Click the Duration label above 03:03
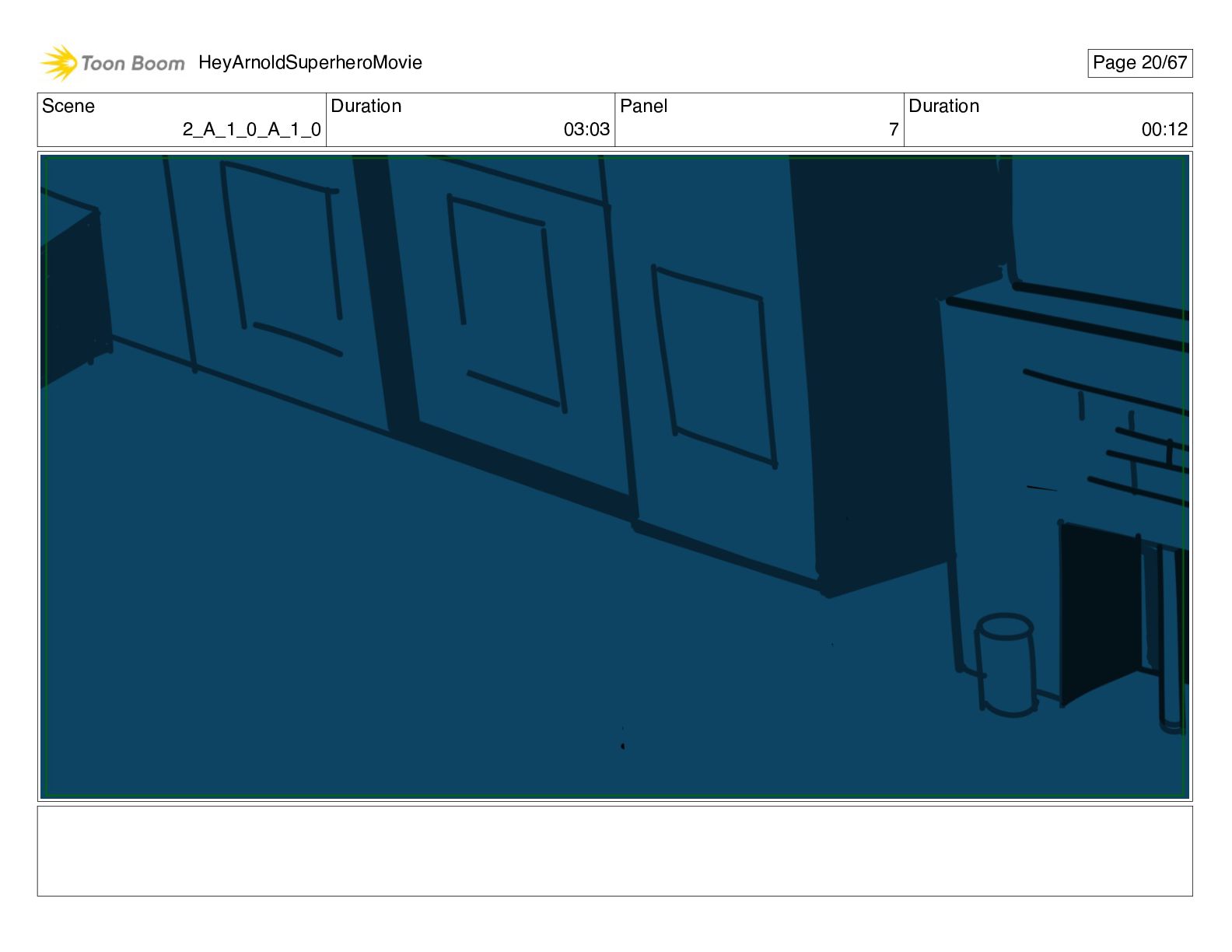The width and height of the screenshot is (1232, 952). pyautogui.click(x=366, y=106)
